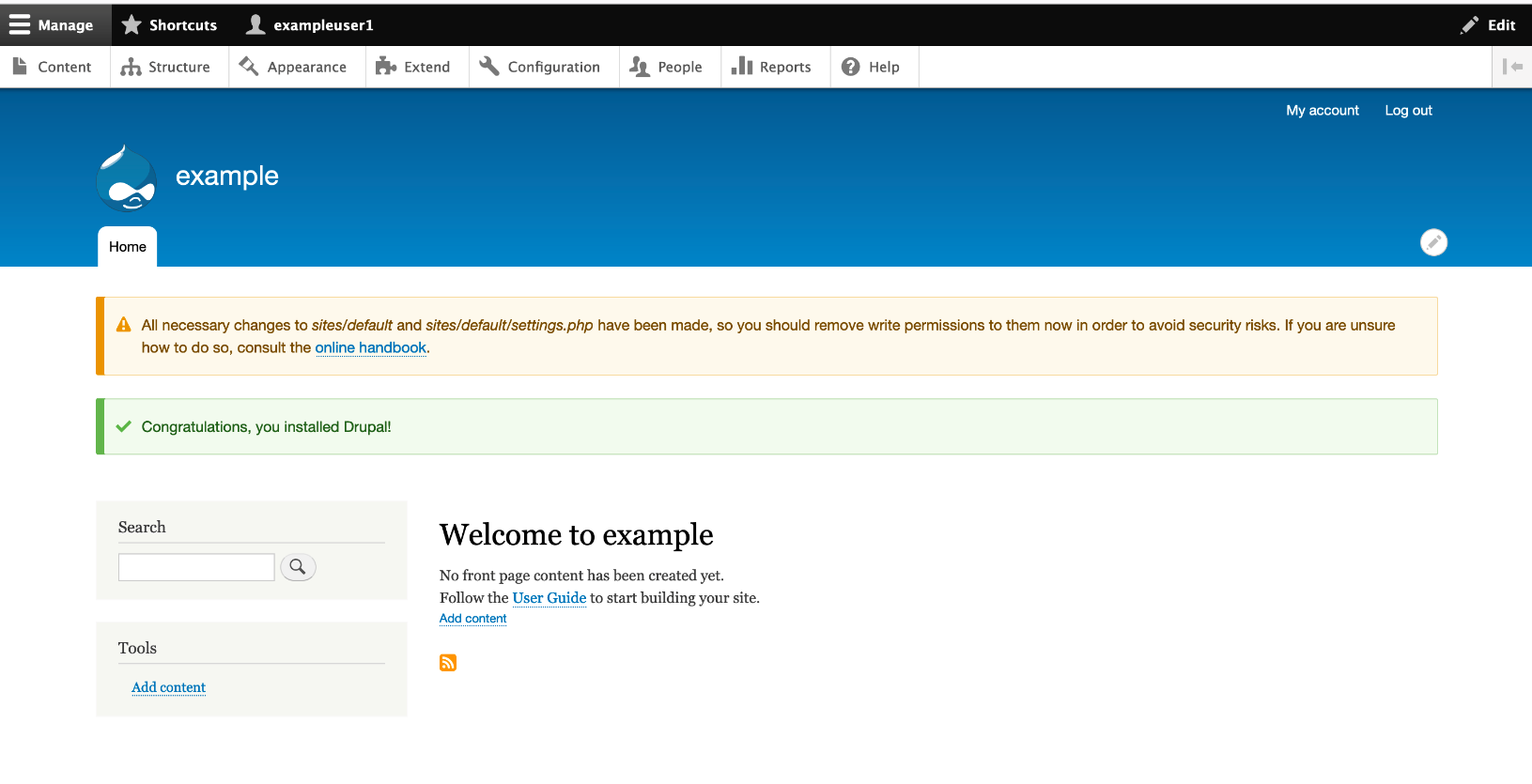Open the contextual edit pencil button

point(1433,242)
